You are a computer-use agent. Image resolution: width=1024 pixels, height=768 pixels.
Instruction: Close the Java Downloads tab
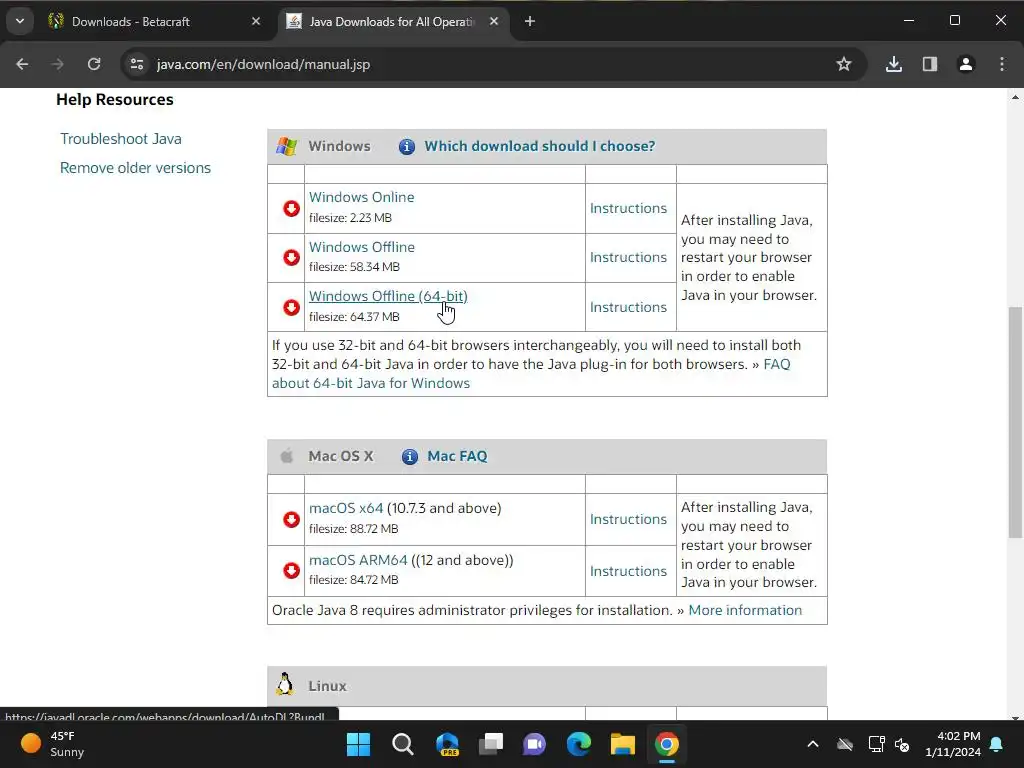(494, 22)
